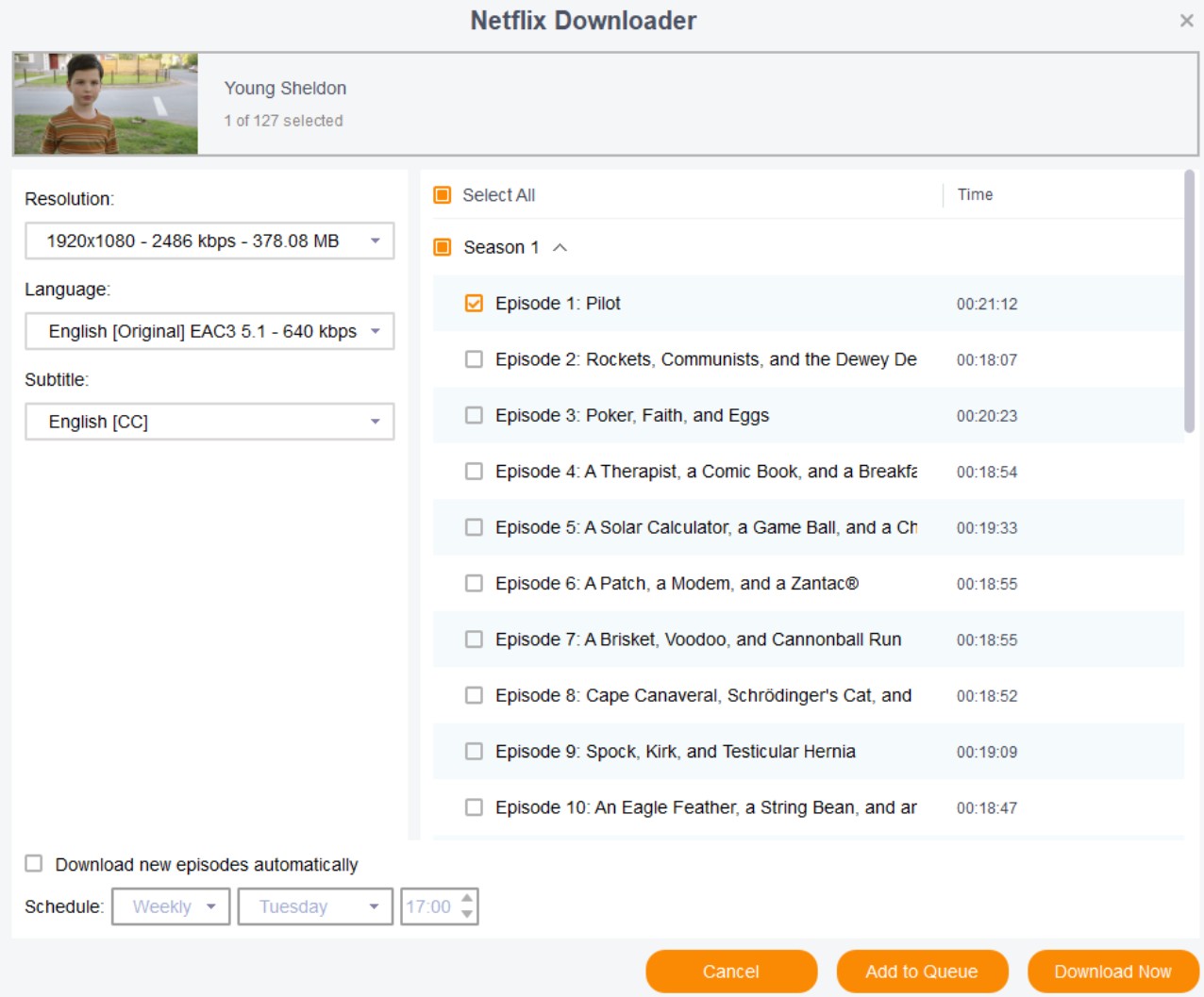
Task: Click Episode 6: A Patch, a Modem title
Action: (677, 584)
